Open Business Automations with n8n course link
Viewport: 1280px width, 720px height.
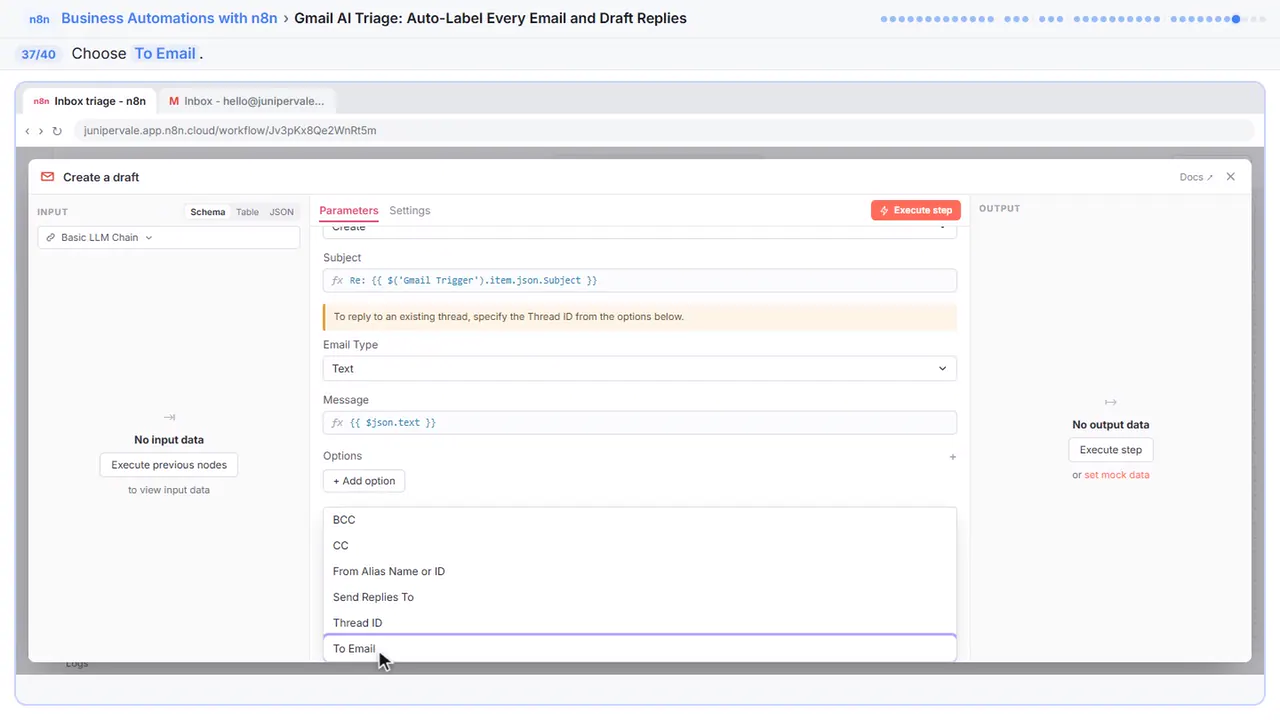click(x=169, y=18)
